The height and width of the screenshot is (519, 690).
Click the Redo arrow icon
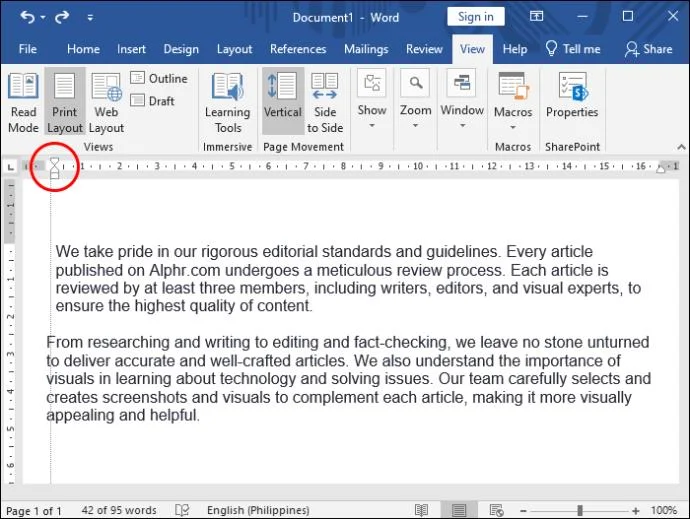click(62, 17)
